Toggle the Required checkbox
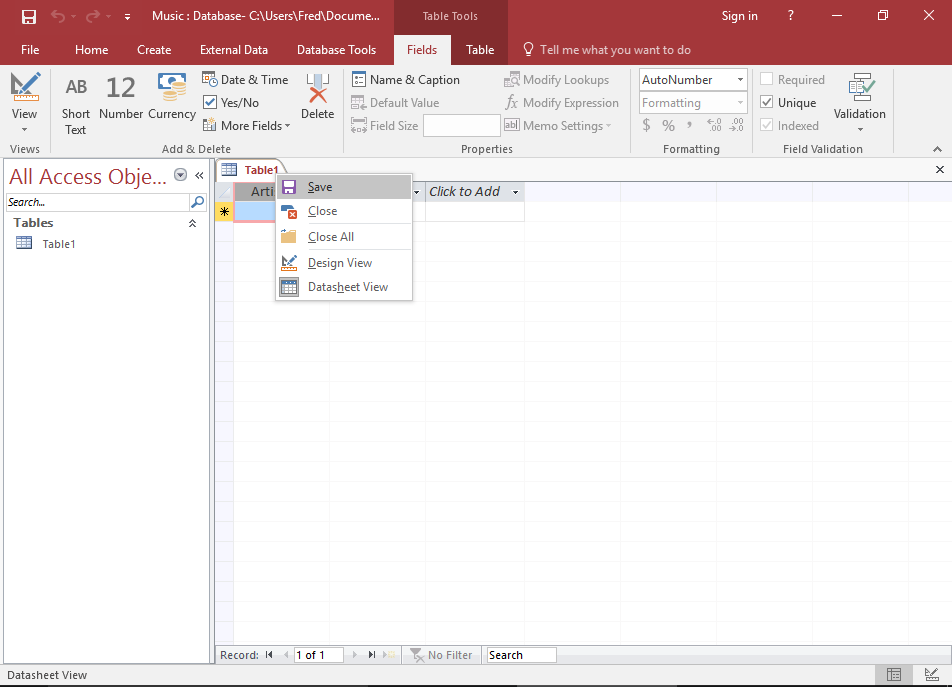Viewport: 952px width, 687px height. [767, 79]
